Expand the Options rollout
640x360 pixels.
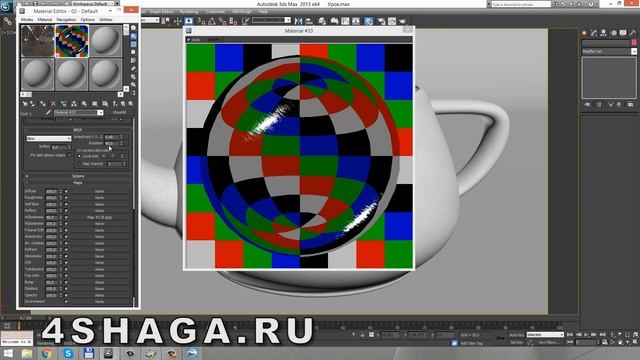78,176
